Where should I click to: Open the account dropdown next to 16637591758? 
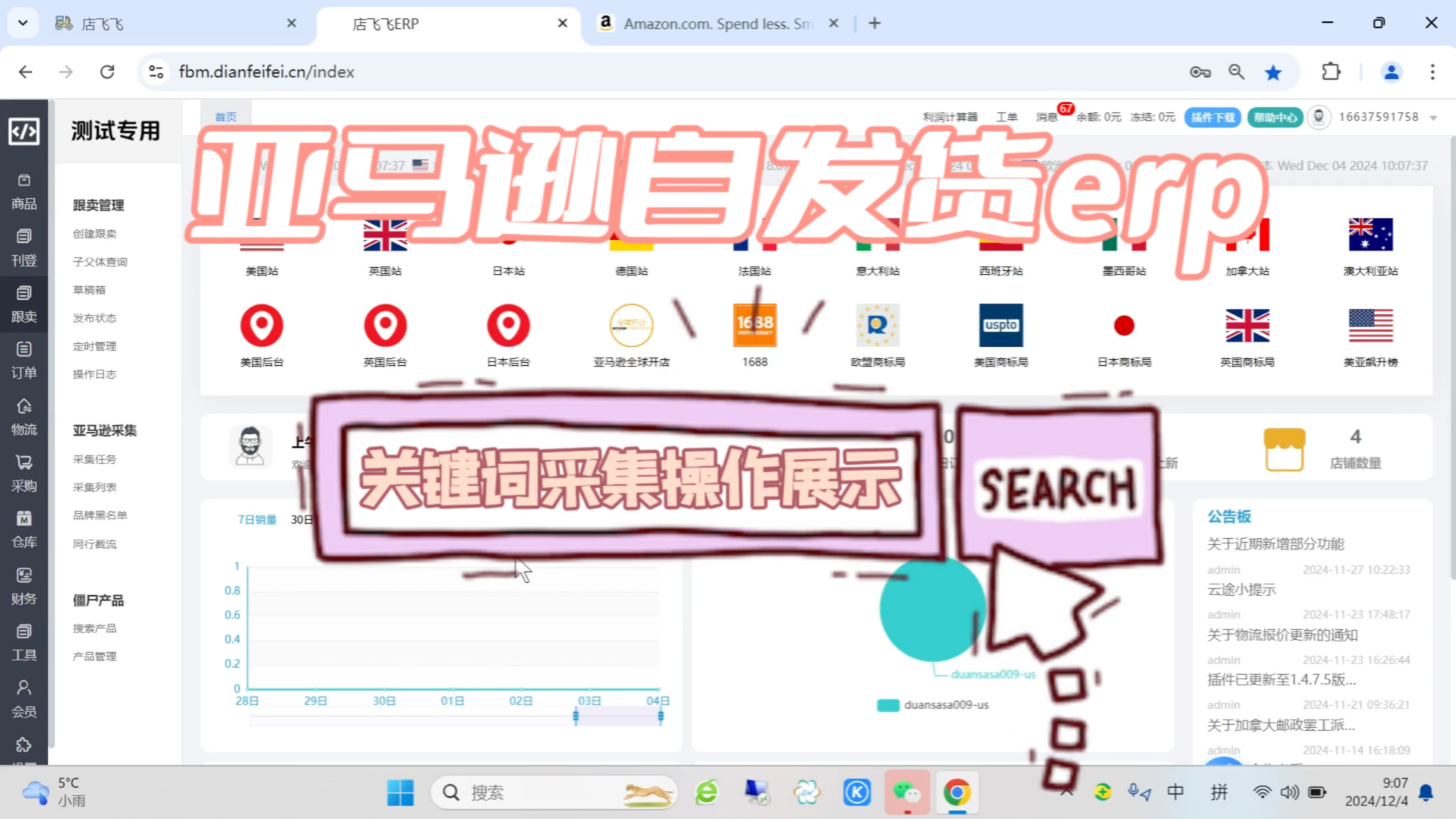pos(1433,118)
